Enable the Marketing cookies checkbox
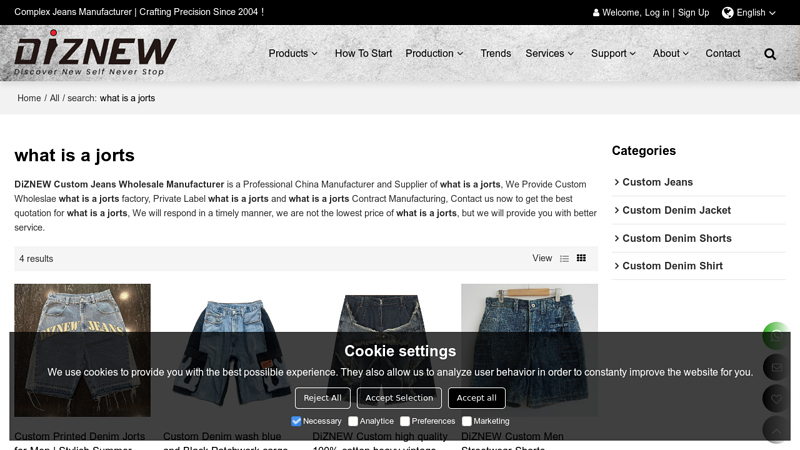 [x=467, y=421]
